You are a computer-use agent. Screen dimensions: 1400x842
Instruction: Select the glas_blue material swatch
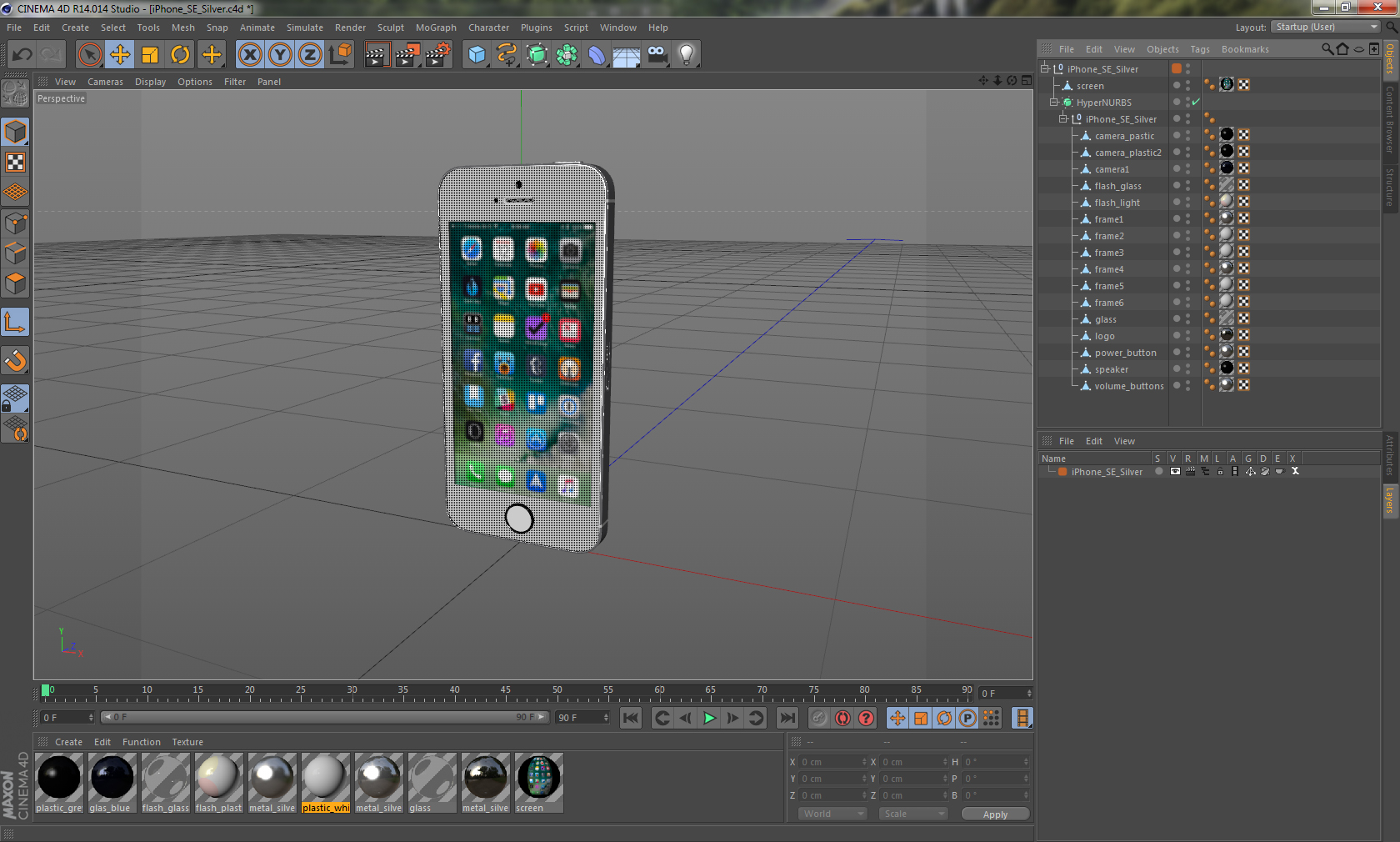point(112,783)
